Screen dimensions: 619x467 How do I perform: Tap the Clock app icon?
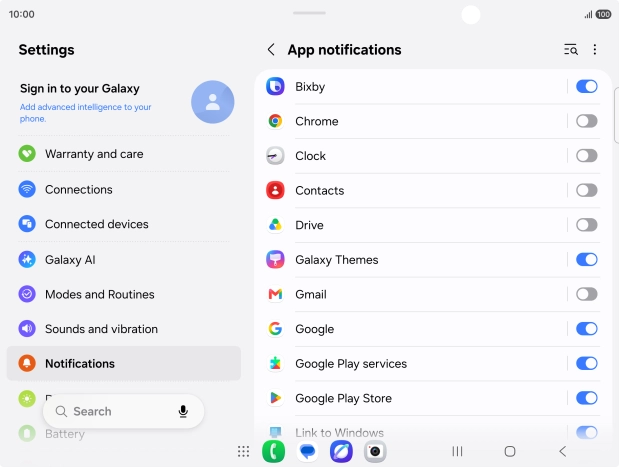275,156
